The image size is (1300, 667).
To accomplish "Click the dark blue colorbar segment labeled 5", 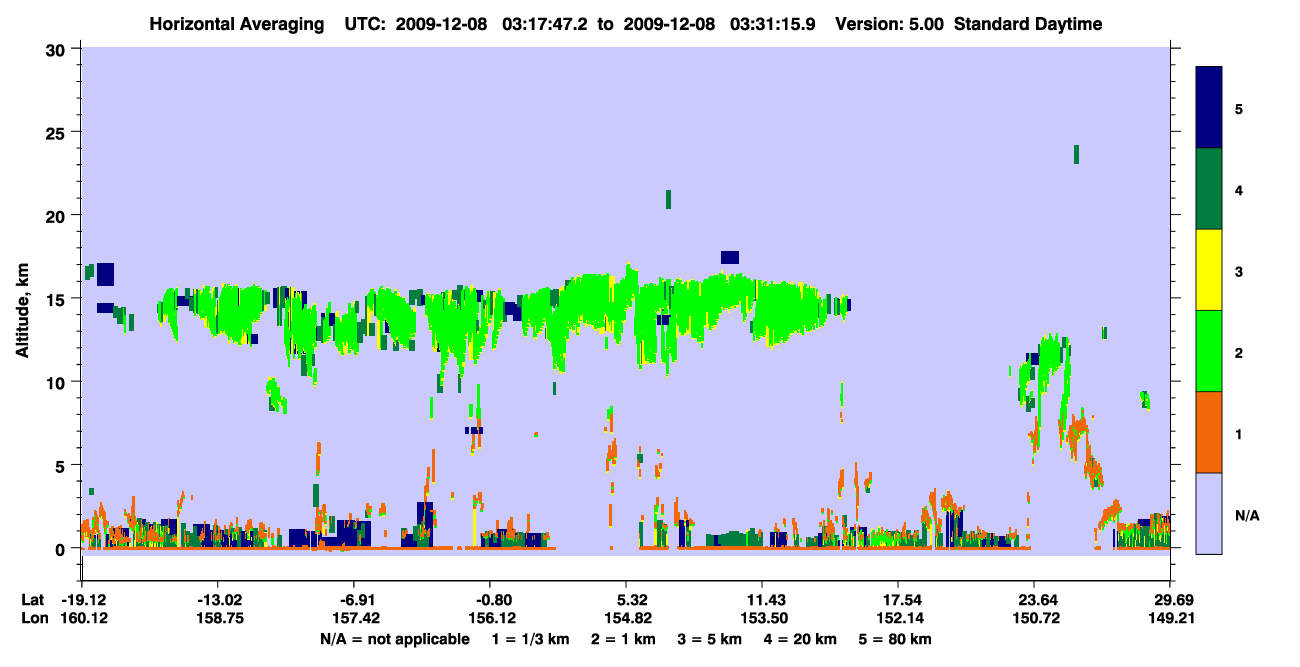I will point(1209,107).
